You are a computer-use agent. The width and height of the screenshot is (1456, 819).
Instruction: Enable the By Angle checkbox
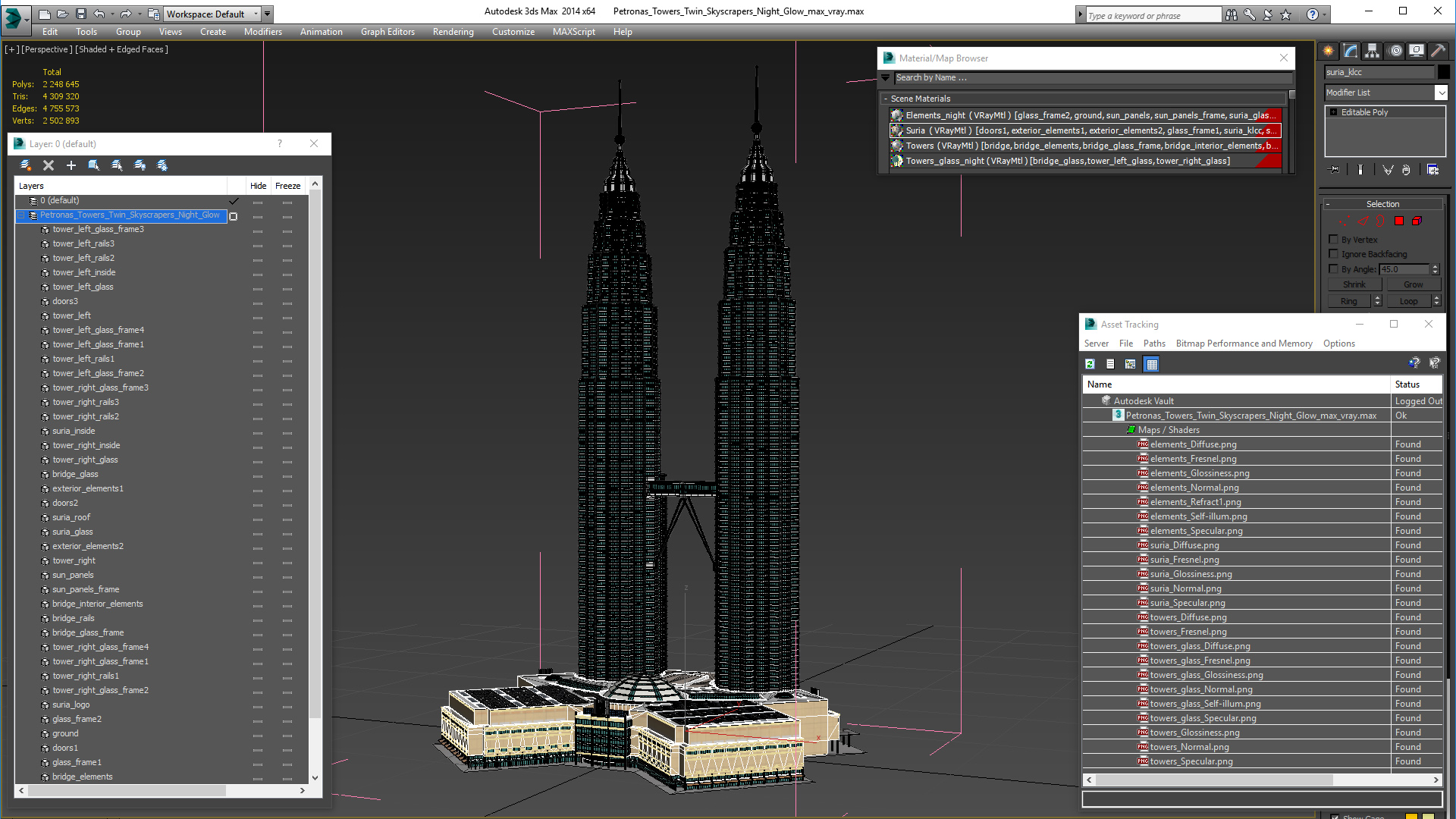click(1334, 268)
